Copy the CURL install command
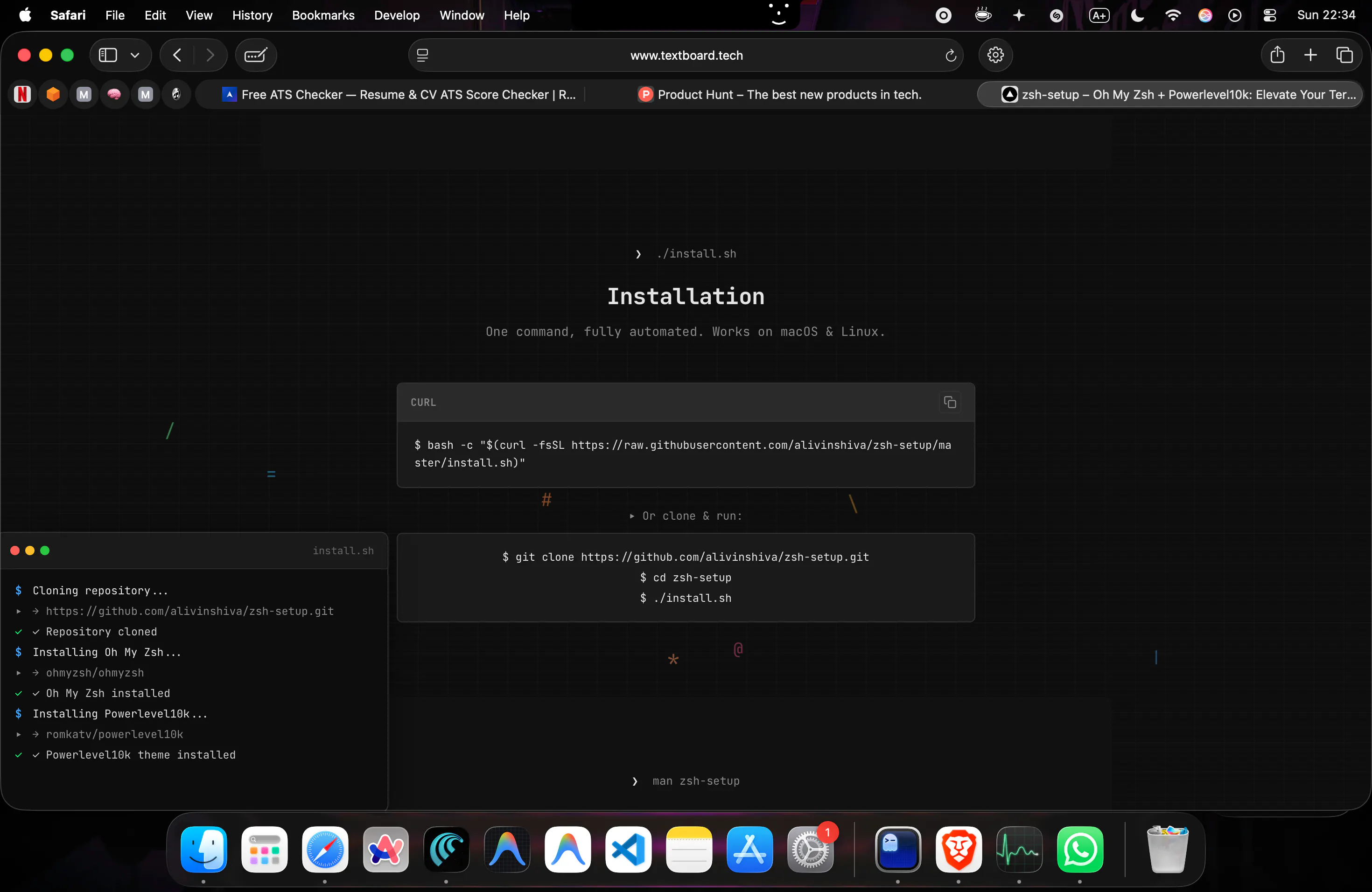The height and width of the screenshot is (892, 1372). click(x=950, y=402)
